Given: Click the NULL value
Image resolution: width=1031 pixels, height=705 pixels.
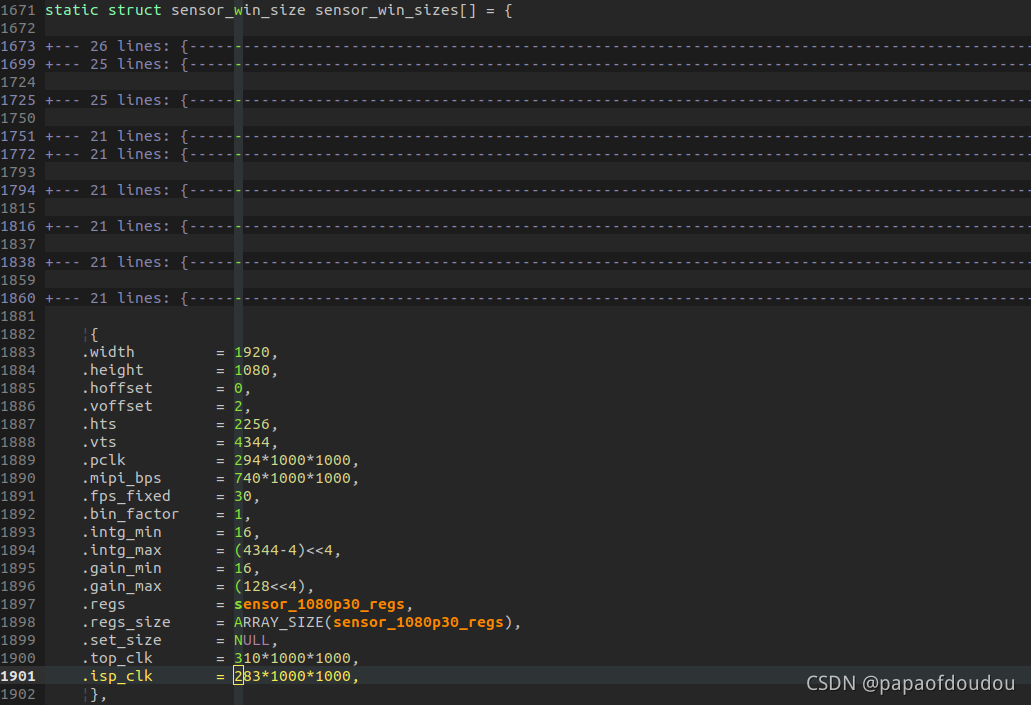Looking at the screenshot, I should coord(252,640).
